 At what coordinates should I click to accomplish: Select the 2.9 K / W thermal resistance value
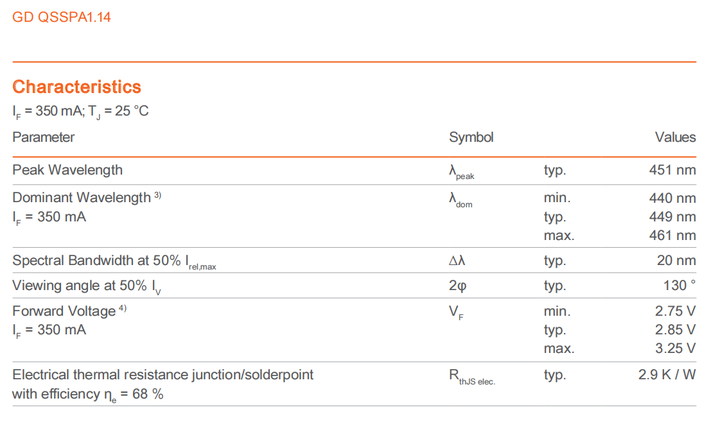666,375
